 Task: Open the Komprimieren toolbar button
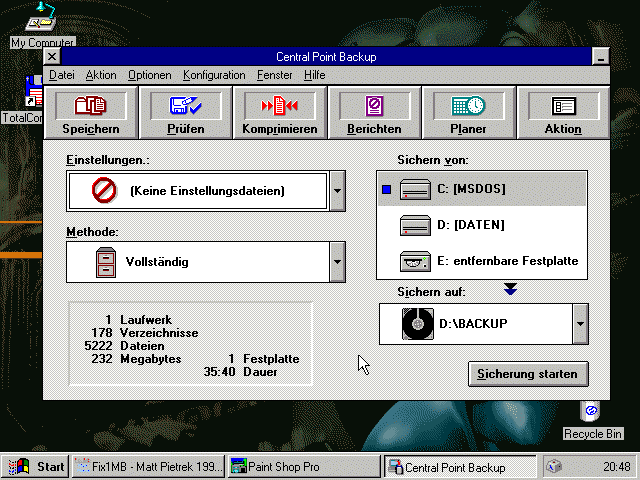[x=280, y=113]
